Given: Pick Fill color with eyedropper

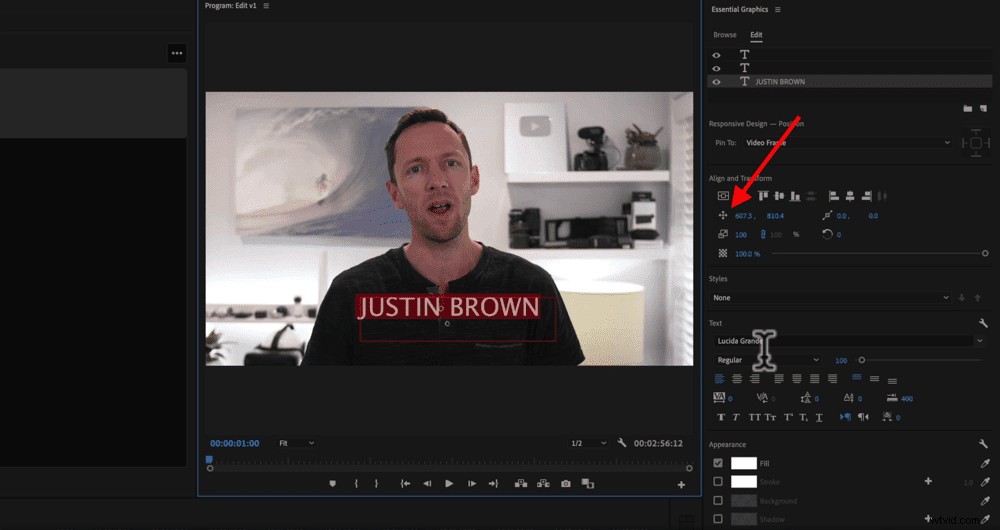Looking at the screenshot, I should pyautogui.click(x=985, y=464).
